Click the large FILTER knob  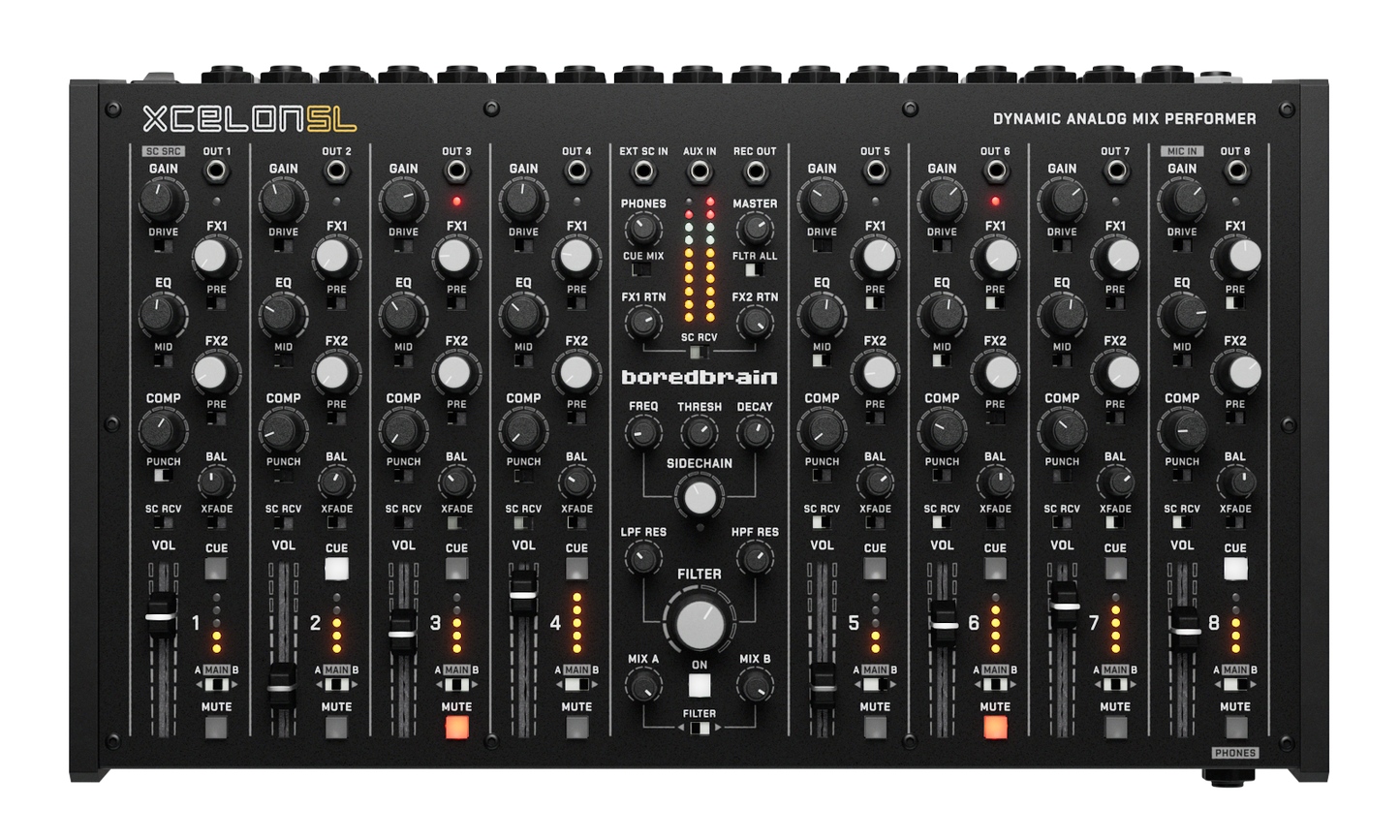[x=700, y=624]
